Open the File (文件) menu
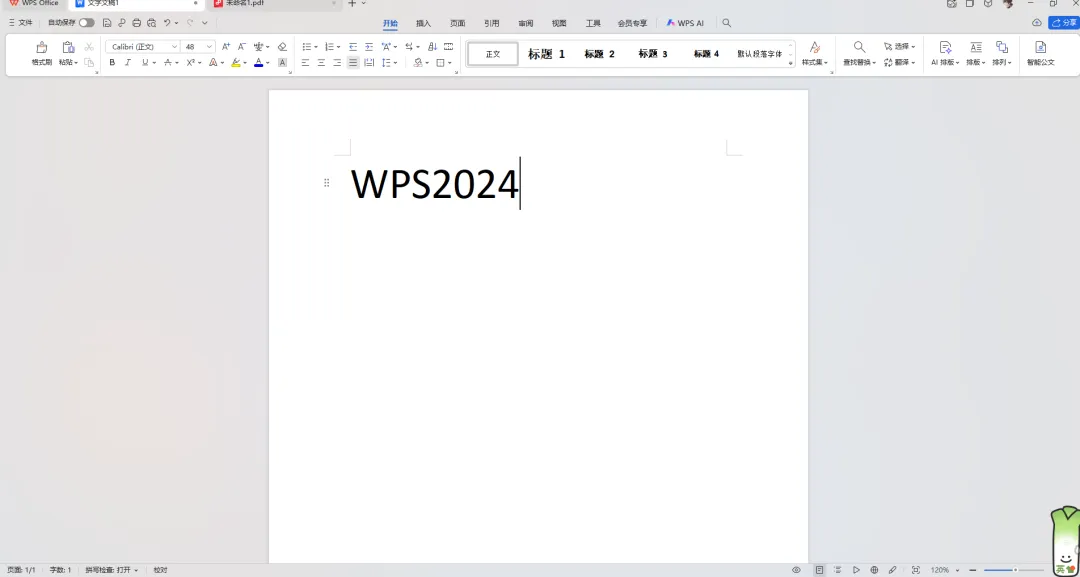1080x577 pixels. coord(21,23)
